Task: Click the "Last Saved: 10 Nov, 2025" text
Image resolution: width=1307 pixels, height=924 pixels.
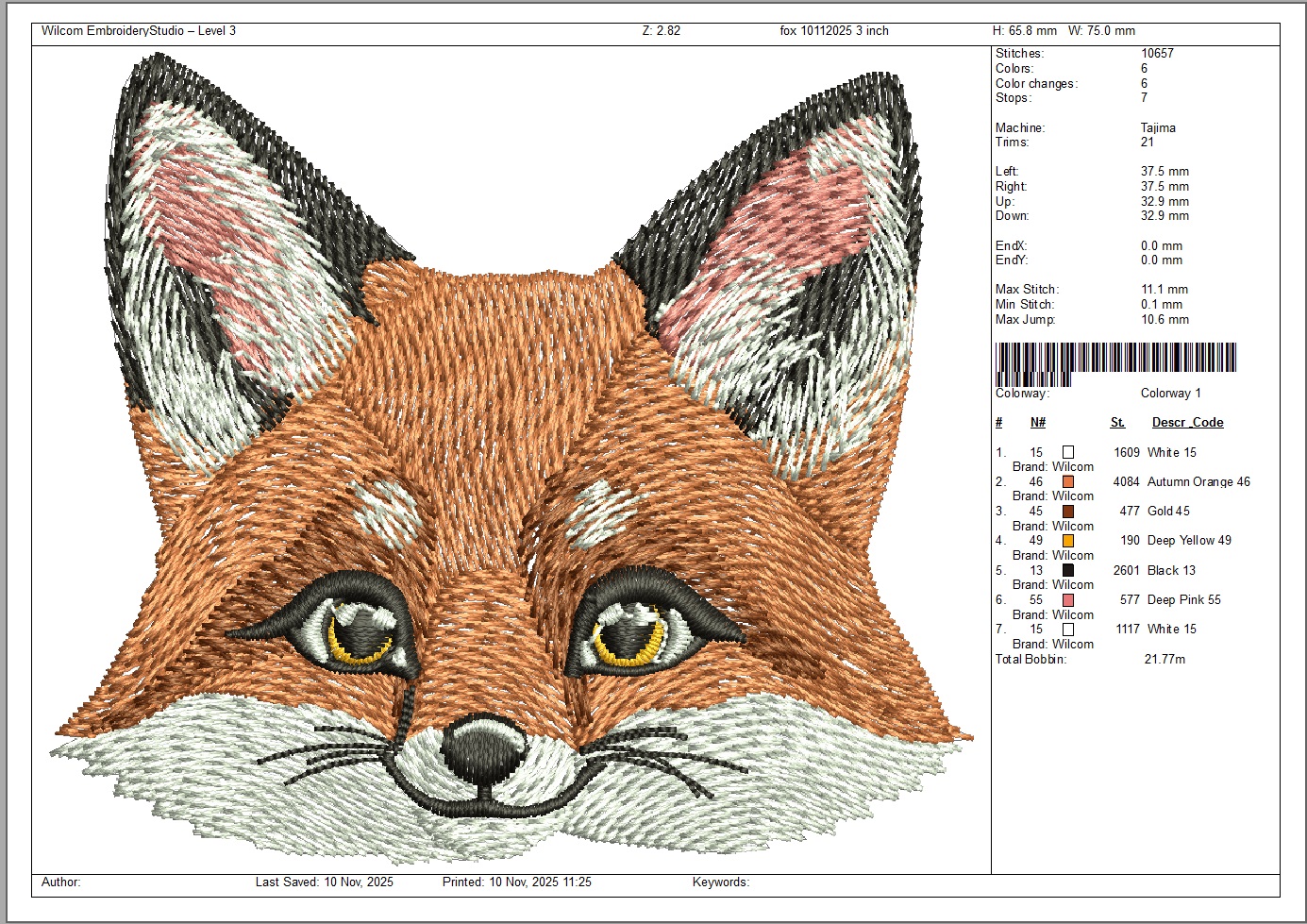Action: click(324, 882)
